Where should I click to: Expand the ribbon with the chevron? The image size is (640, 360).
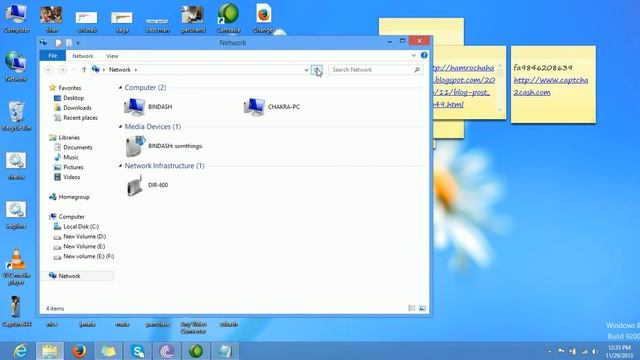(x=413, y=55)
